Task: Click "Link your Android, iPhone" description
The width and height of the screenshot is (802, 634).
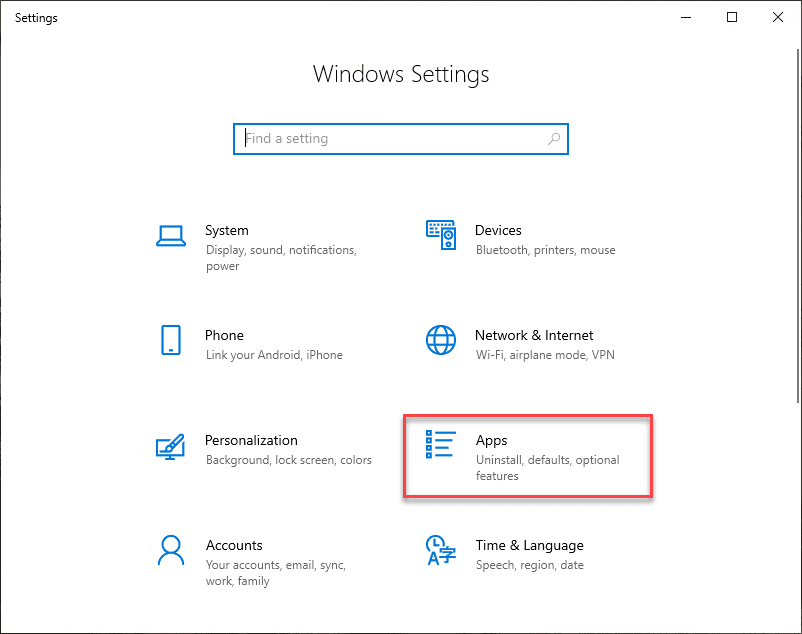Action: coord(274,355)
